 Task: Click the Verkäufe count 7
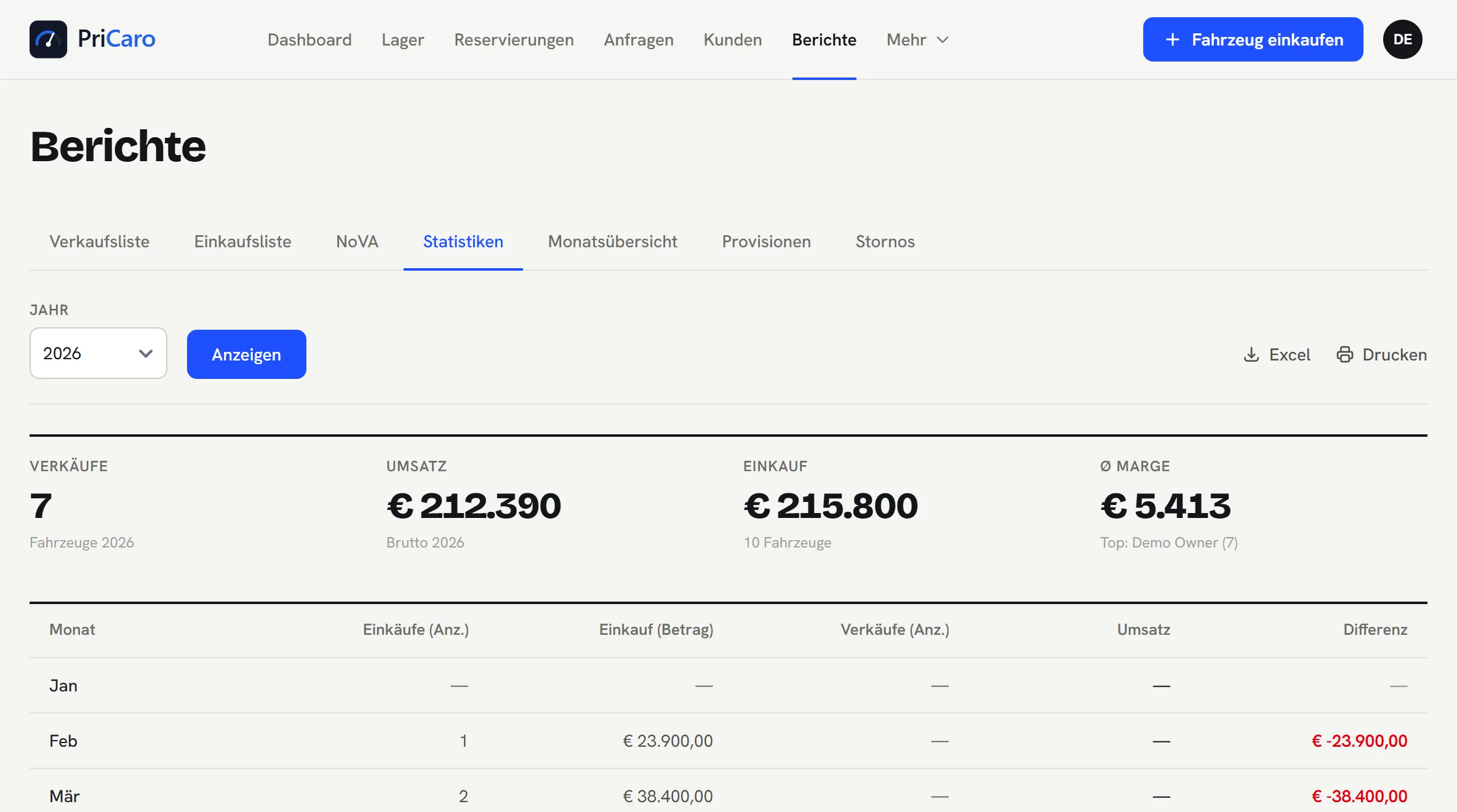coord(41,506)
